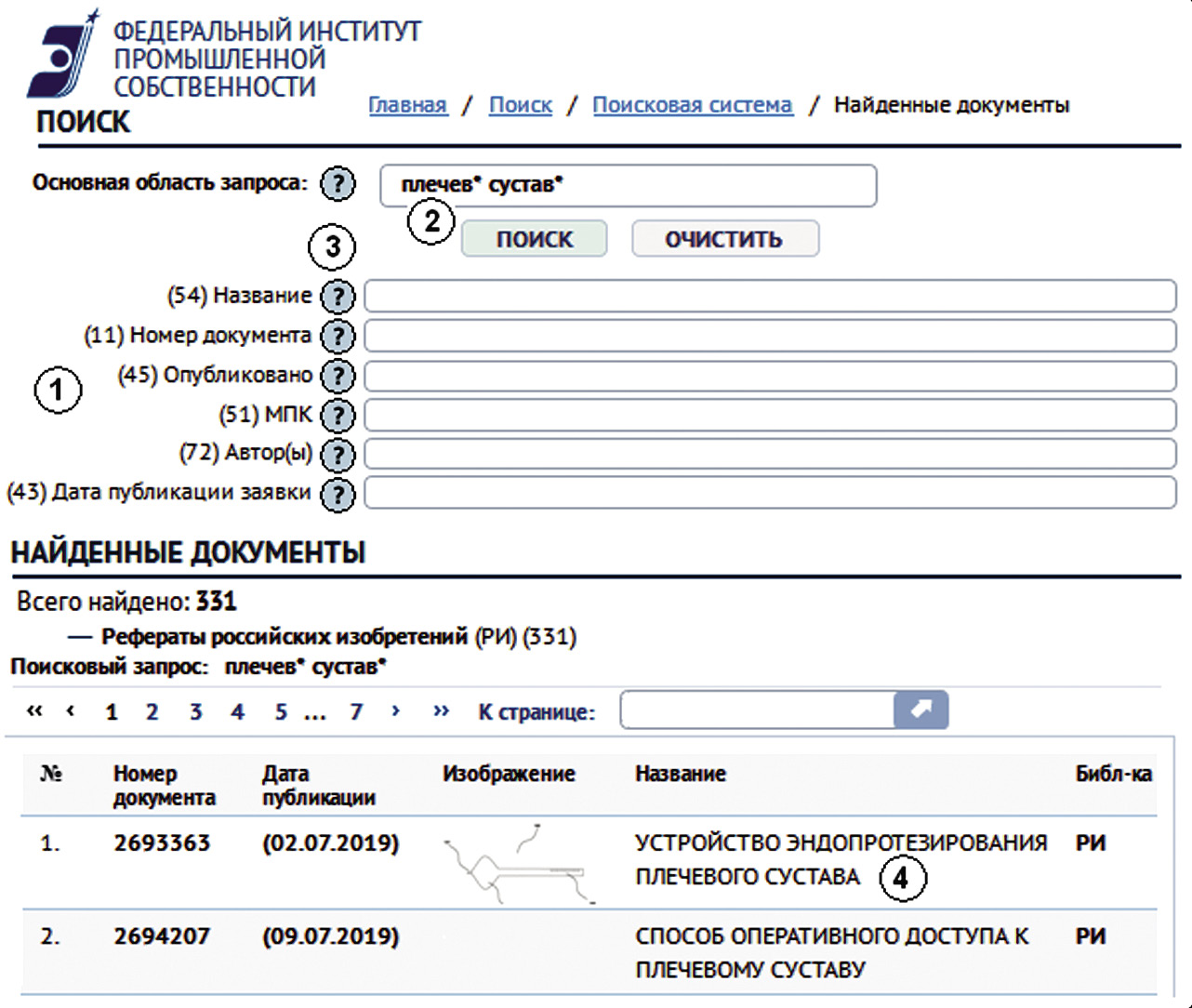Screen dimensions: 1192x1008
Task: Open the Главная breadcrumb link
Action: tap(407, 105)
